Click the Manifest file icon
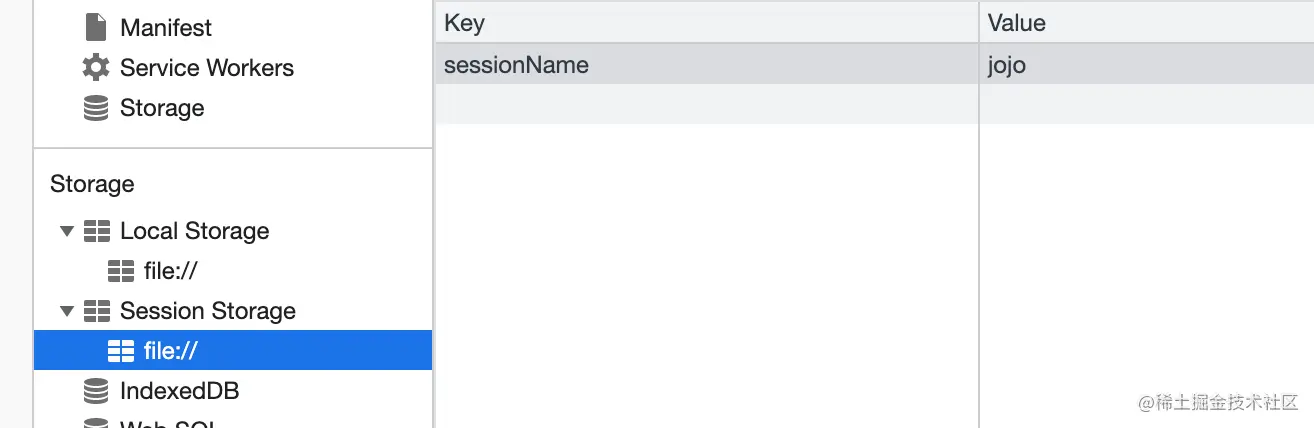The image size is (1314, 428). [96, 27]
